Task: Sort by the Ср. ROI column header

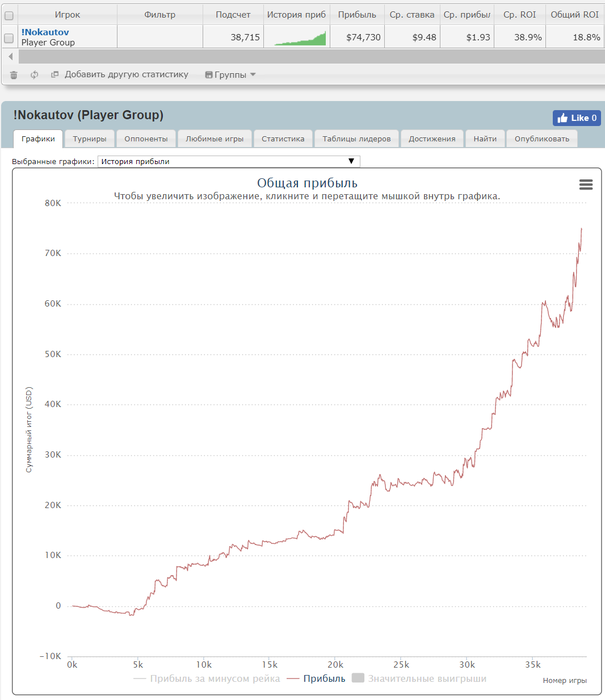Action: 519,15
